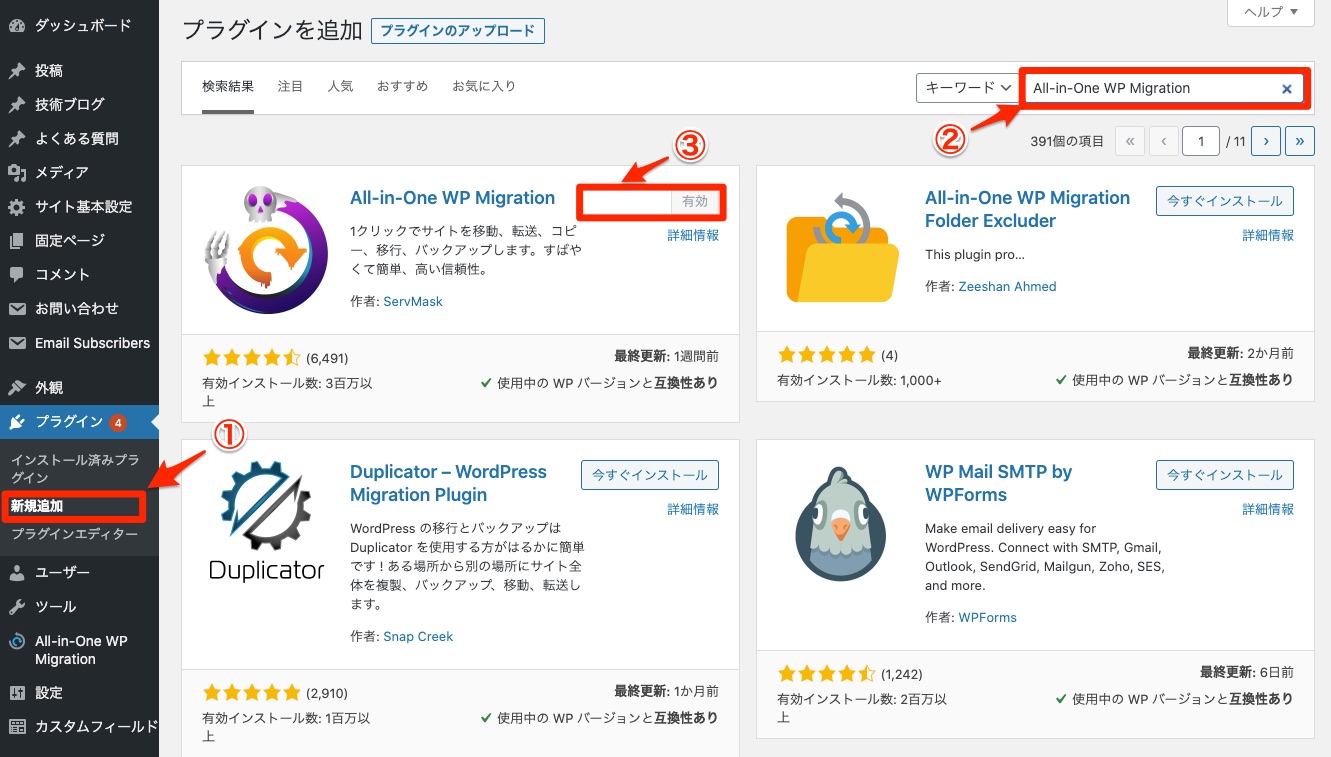Open 詳細情報 for Duplicator
Screen dimensions: 1331x757
[693, 510]
